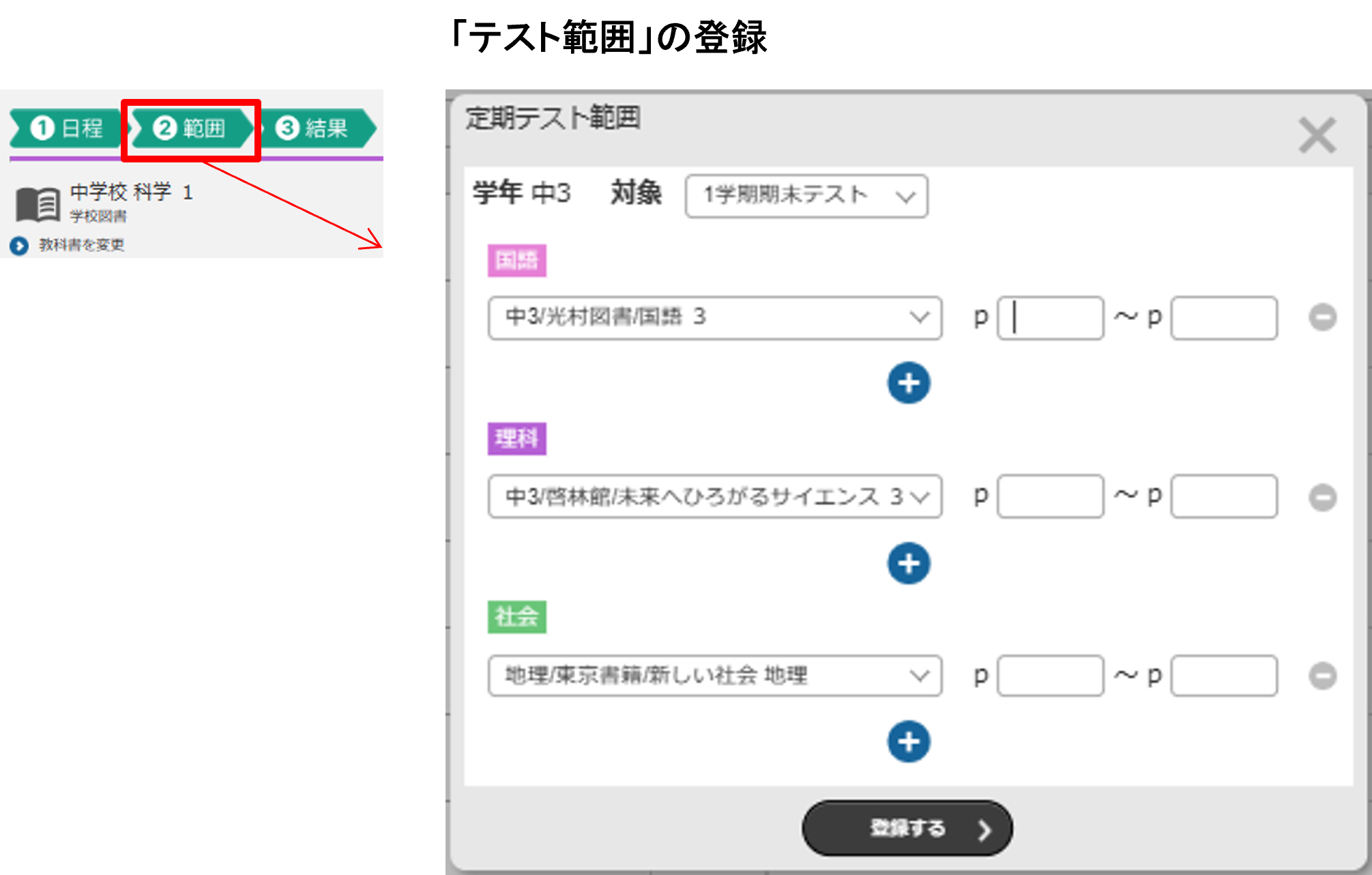Open the 対象 test dropdown
Viewport: 1372px width, 875px height.
coord(806,197)
